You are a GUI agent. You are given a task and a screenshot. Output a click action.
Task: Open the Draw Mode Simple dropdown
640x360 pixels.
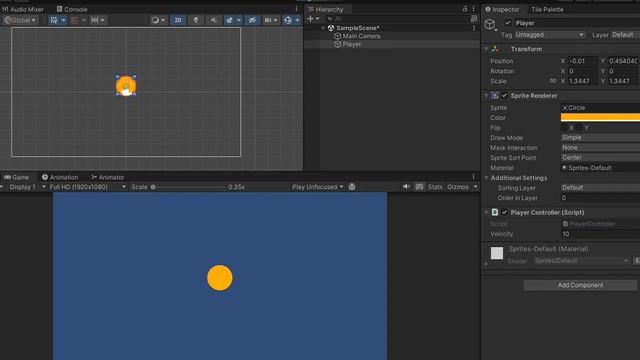coord(600,138)
